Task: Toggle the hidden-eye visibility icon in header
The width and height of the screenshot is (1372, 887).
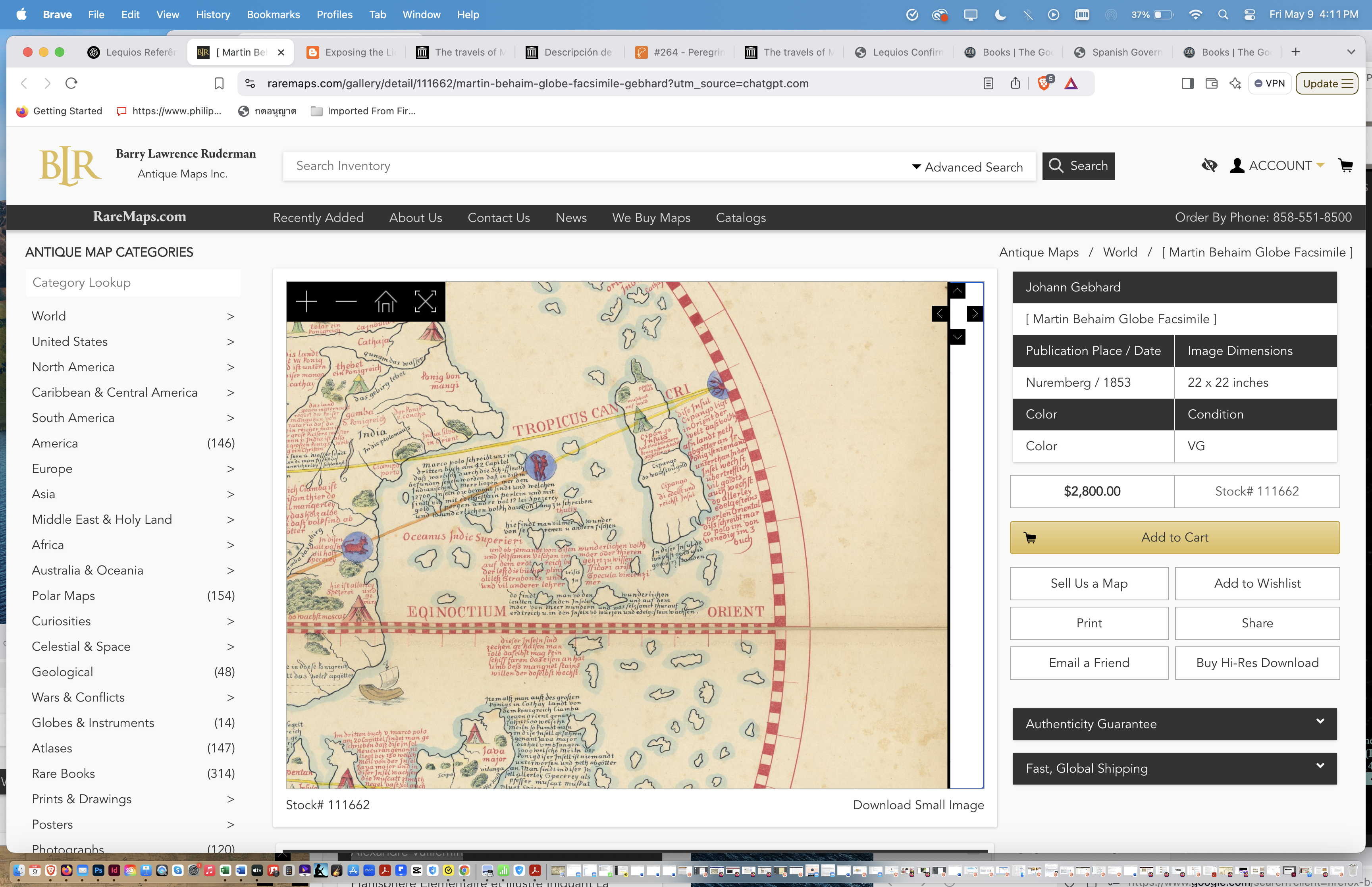Action: (1209, 166)
